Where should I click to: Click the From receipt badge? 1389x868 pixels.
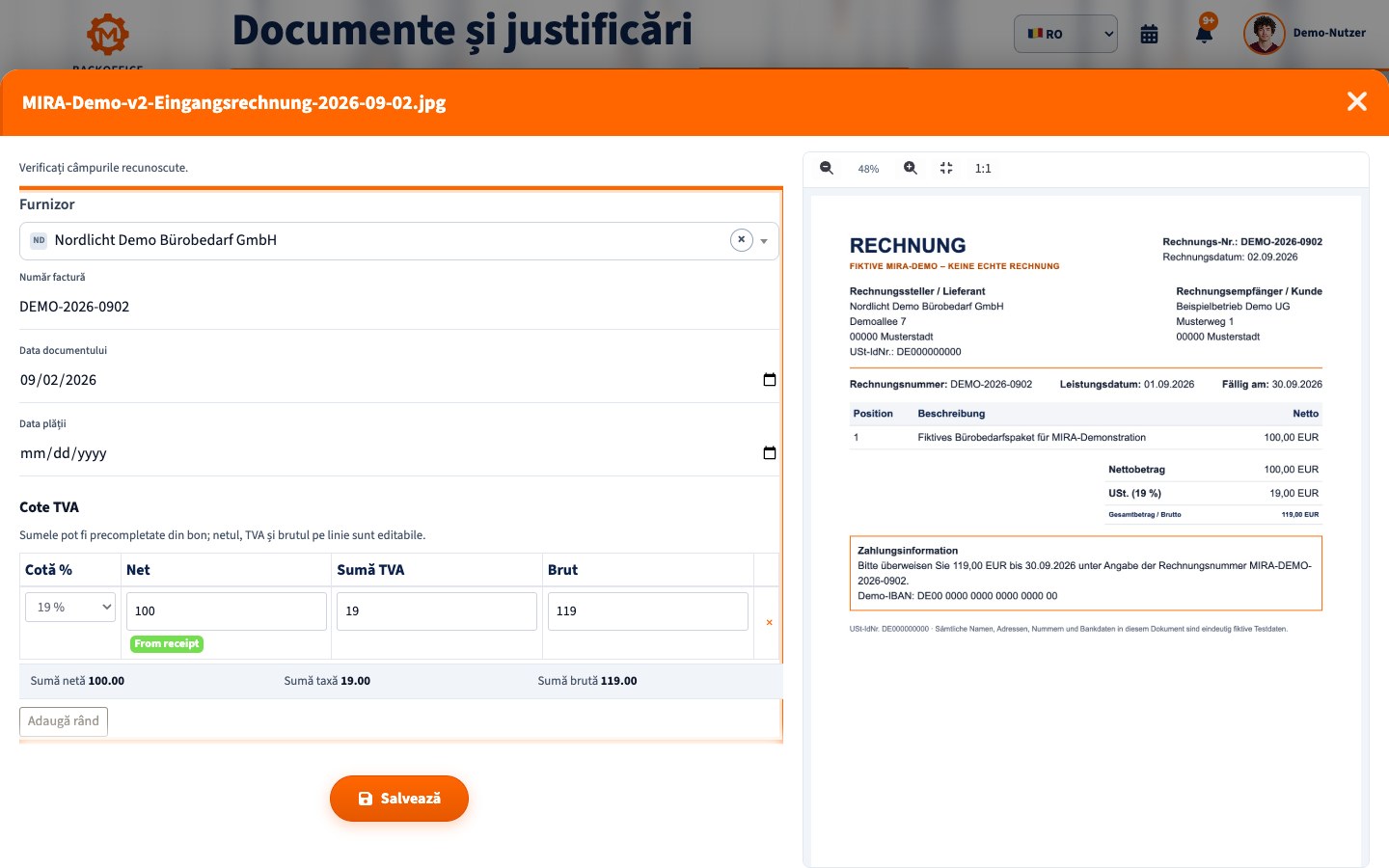coord(167,644)
